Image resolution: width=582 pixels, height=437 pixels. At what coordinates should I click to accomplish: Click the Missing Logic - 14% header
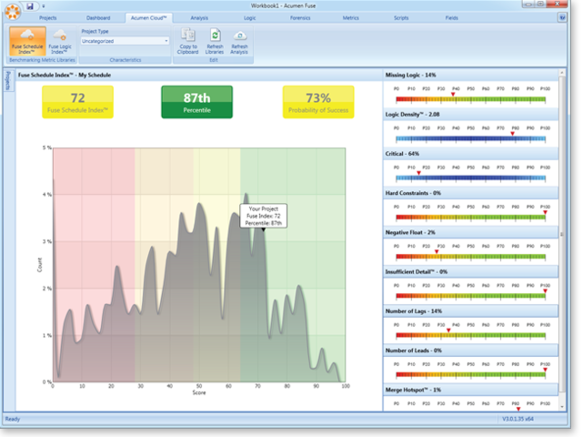(x=471, y=75)
